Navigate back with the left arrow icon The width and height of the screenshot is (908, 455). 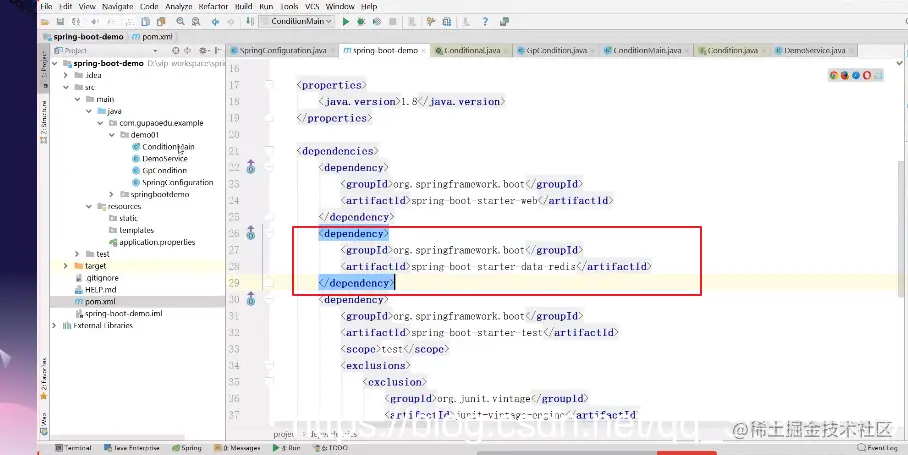pos(215,21)
